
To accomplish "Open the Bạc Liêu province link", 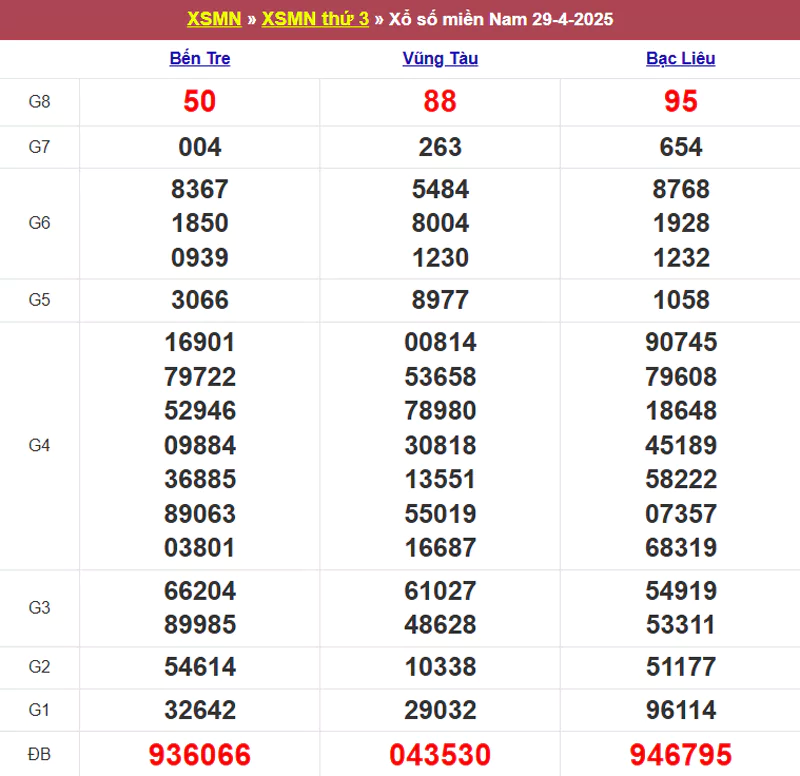I will [681, 58].
